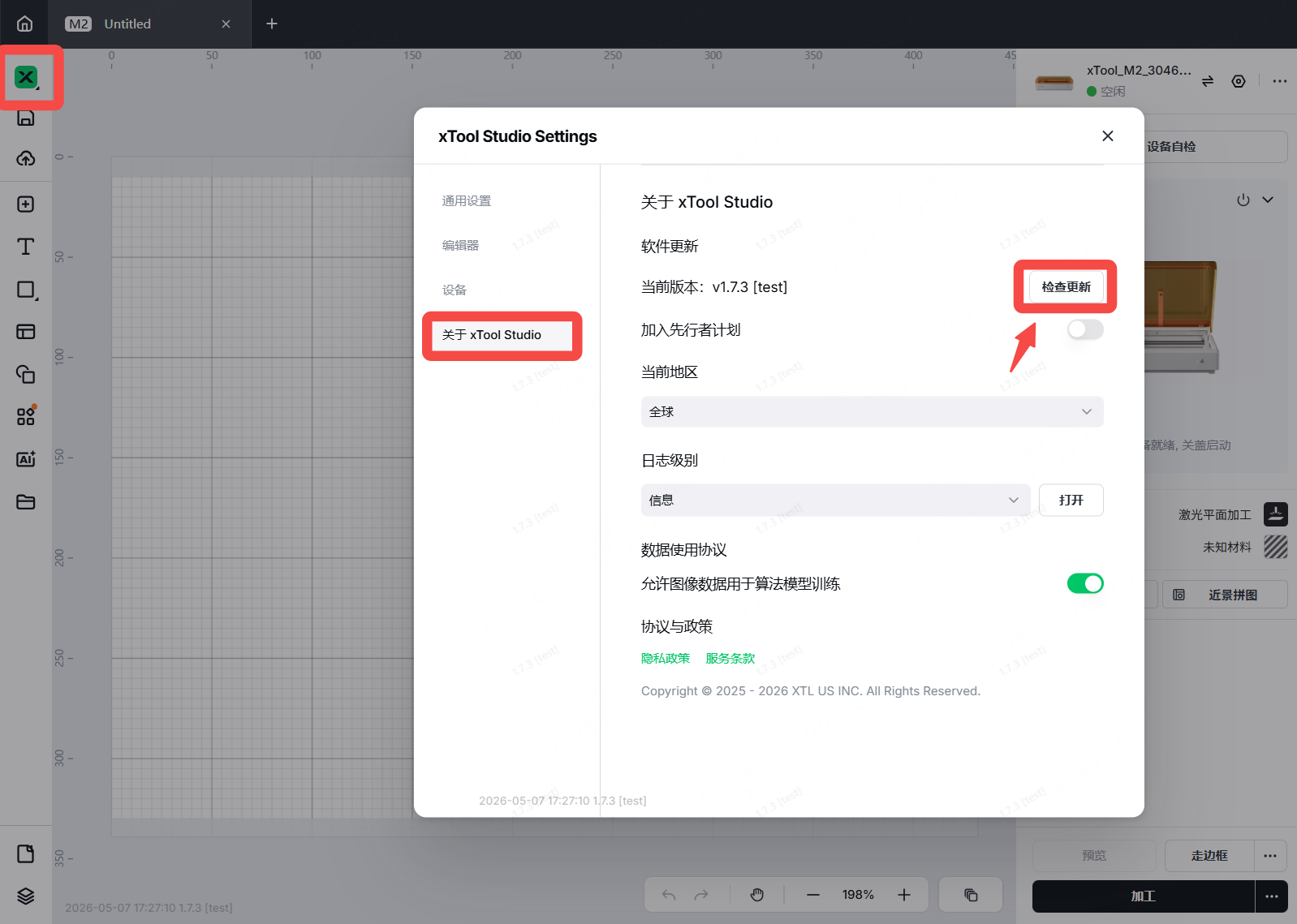Close the Untitled tab
The image size is (1297, 924).
pos(226,24)
